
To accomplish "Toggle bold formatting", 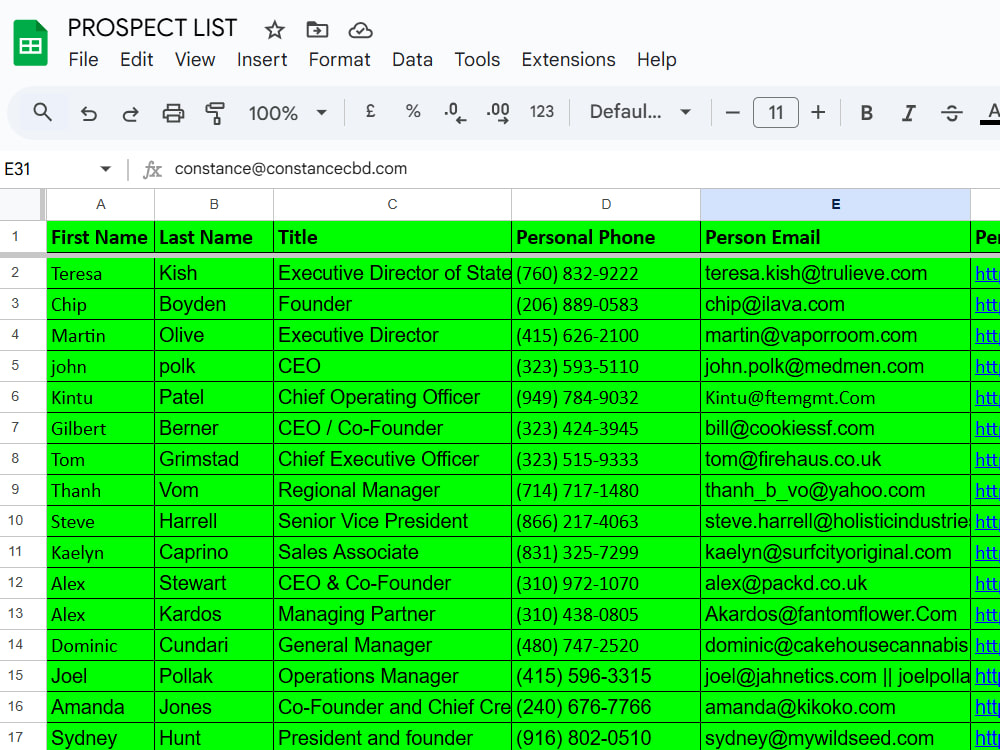I will (866, 113).
